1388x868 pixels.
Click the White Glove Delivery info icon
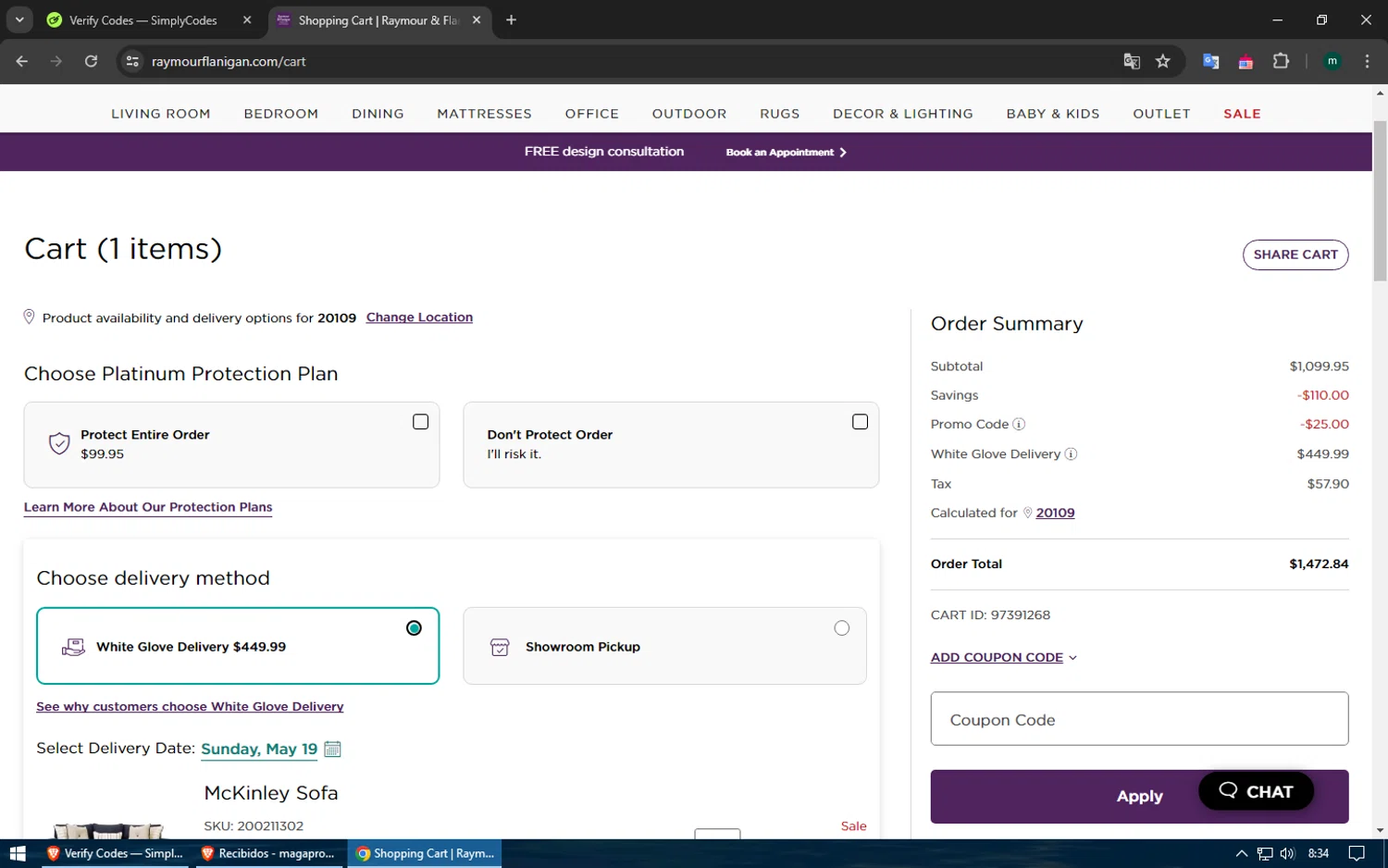1071,454
